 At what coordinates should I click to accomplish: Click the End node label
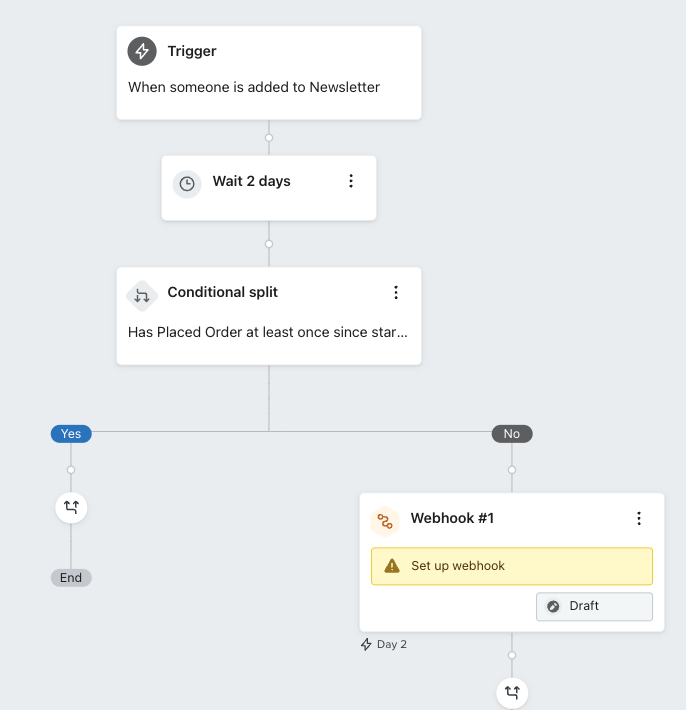[71, 578]
